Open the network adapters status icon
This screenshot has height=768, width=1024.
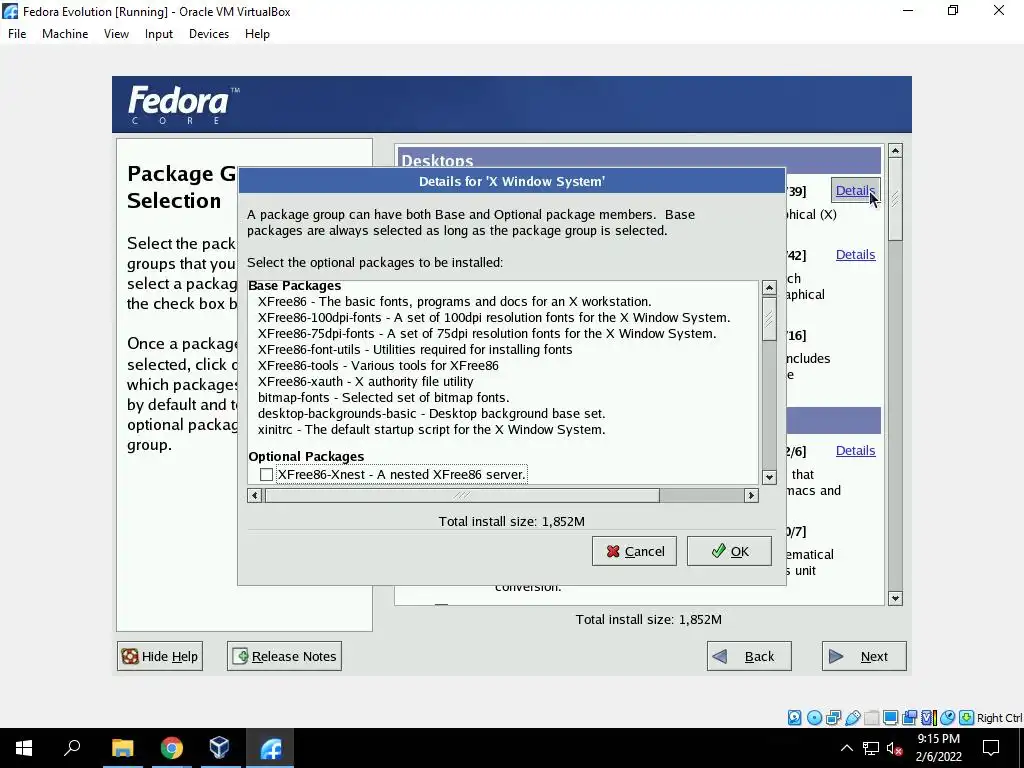pos(833,718)
